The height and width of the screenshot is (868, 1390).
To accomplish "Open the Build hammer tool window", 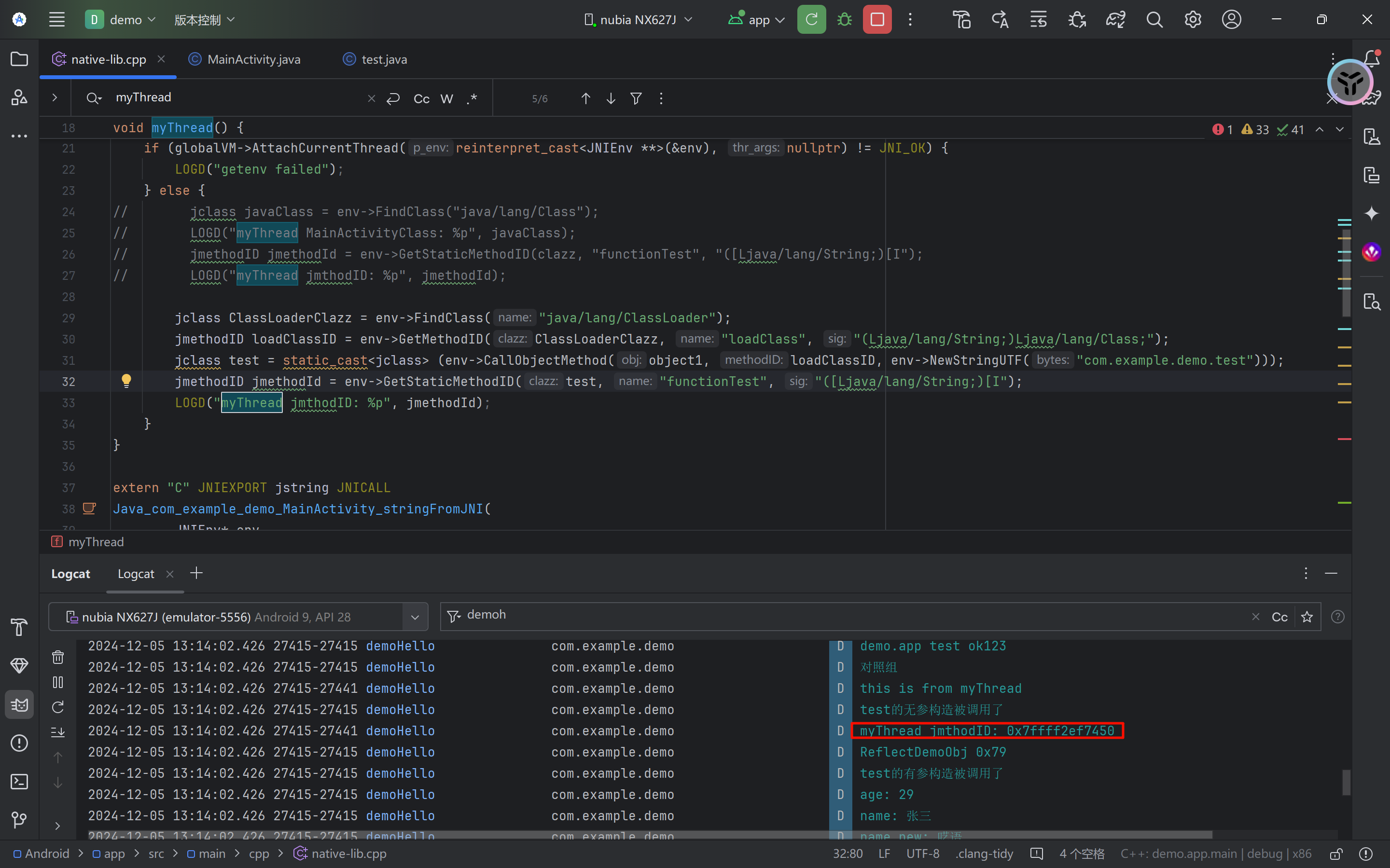I will pyautogui.click(x=19, y=627).
